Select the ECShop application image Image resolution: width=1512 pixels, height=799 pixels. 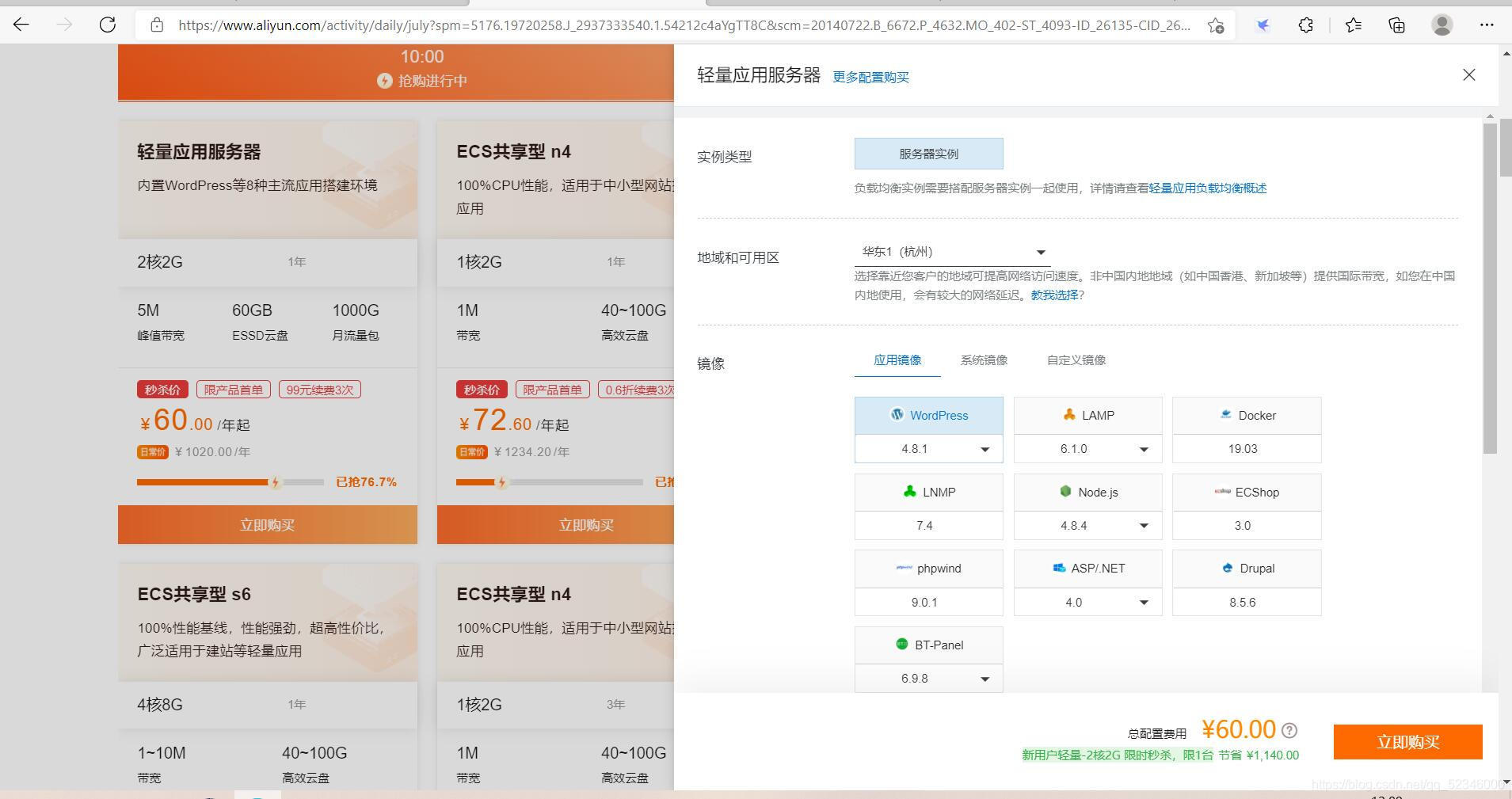click(1247, 492)
